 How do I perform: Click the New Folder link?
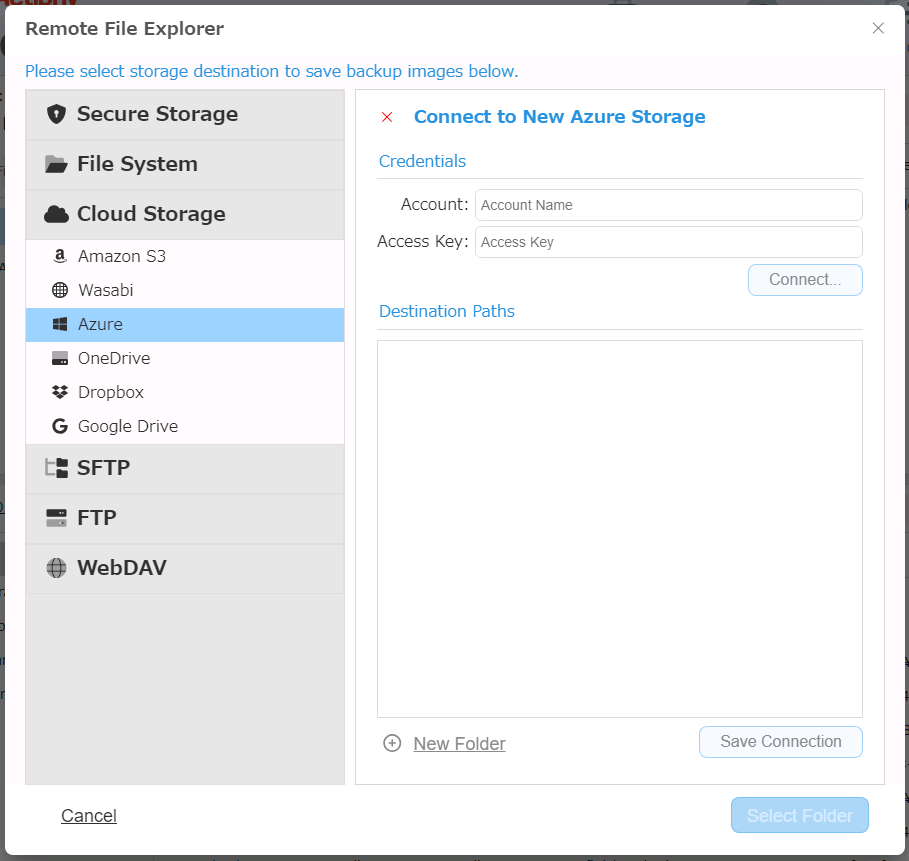tap(459, 743)
